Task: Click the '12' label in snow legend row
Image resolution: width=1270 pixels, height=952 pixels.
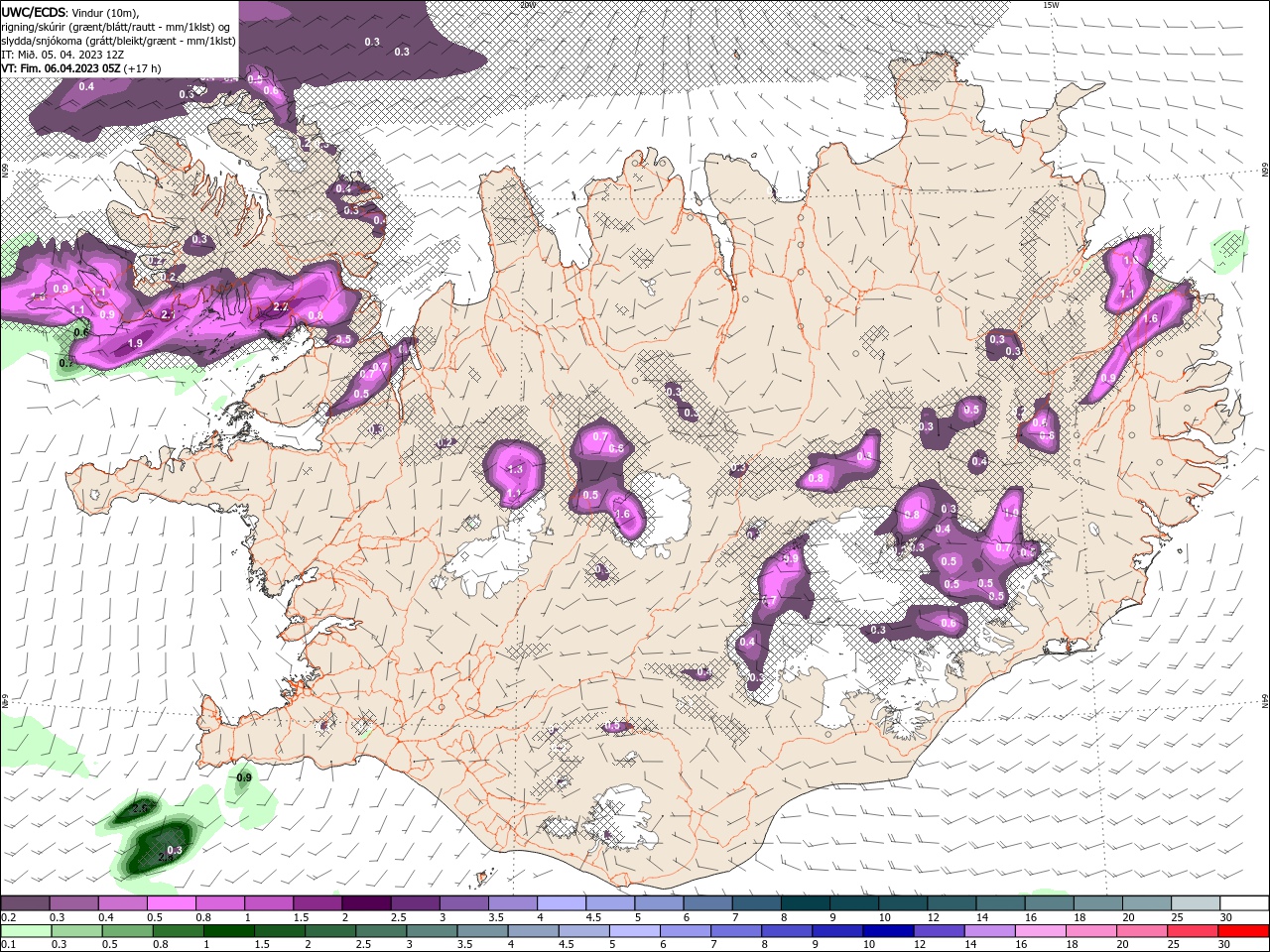Action: click(933, 917)
